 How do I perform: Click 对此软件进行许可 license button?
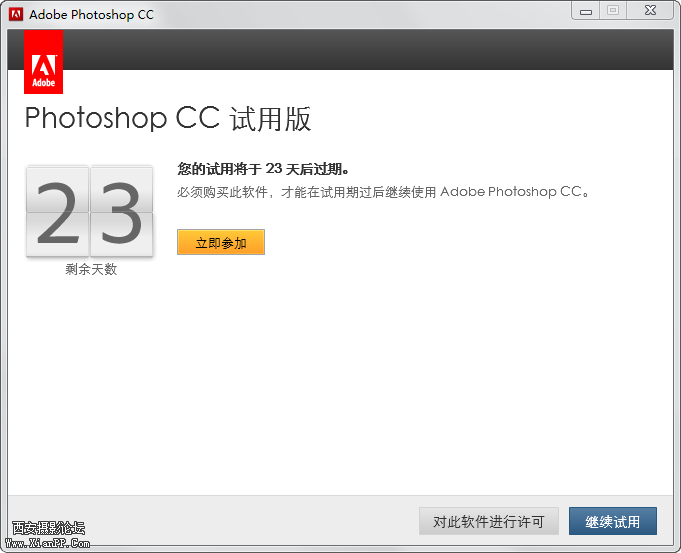click(x=489, y=521)
